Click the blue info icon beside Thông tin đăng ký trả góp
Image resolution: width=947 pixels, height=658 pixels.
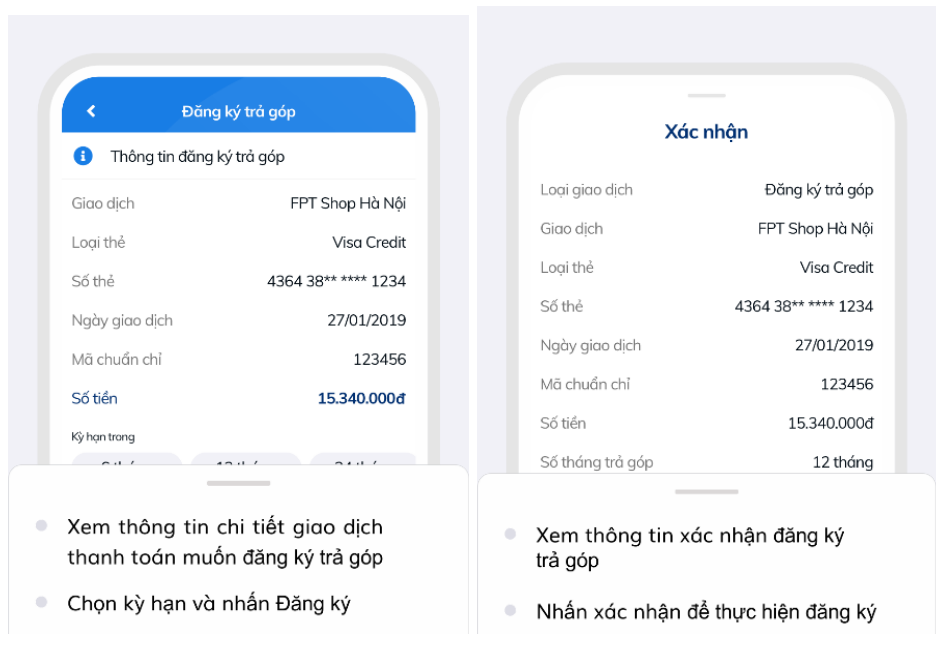tap(83, 156)
